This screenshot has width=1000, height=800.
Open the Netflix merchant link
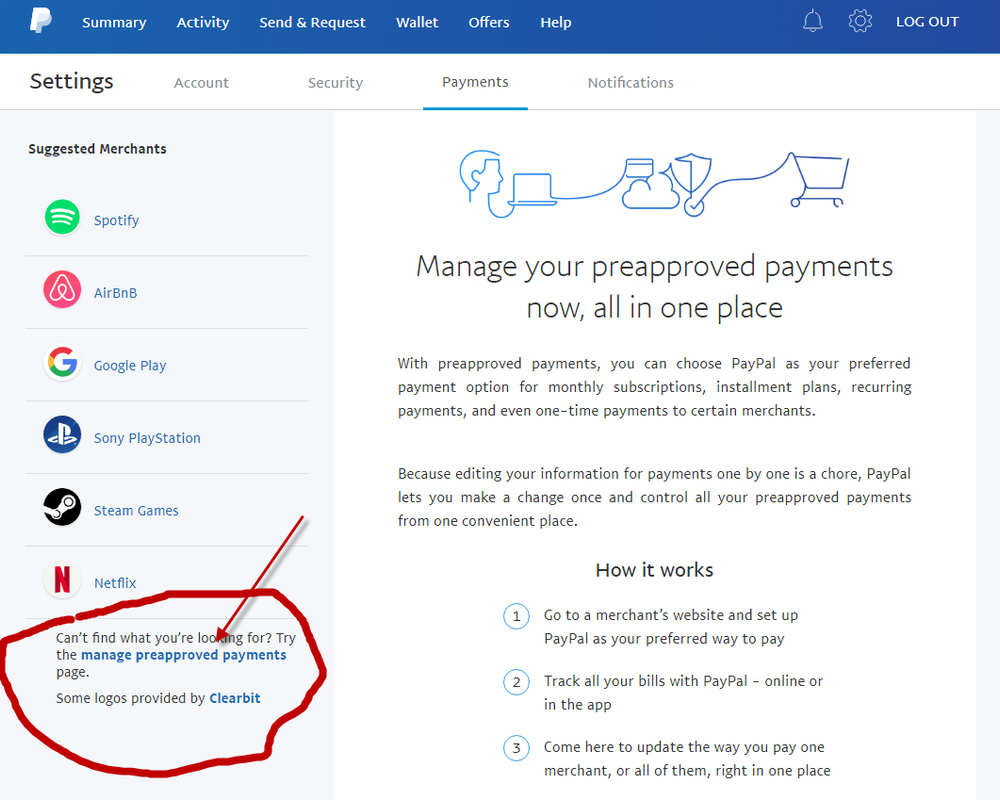(x=115, y=583)
